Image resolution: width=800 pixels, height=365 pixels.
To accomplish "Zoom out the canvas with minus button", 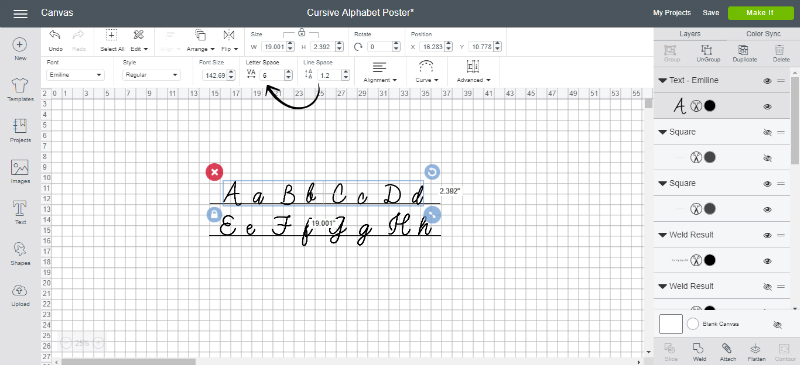I will coord(66,343).
